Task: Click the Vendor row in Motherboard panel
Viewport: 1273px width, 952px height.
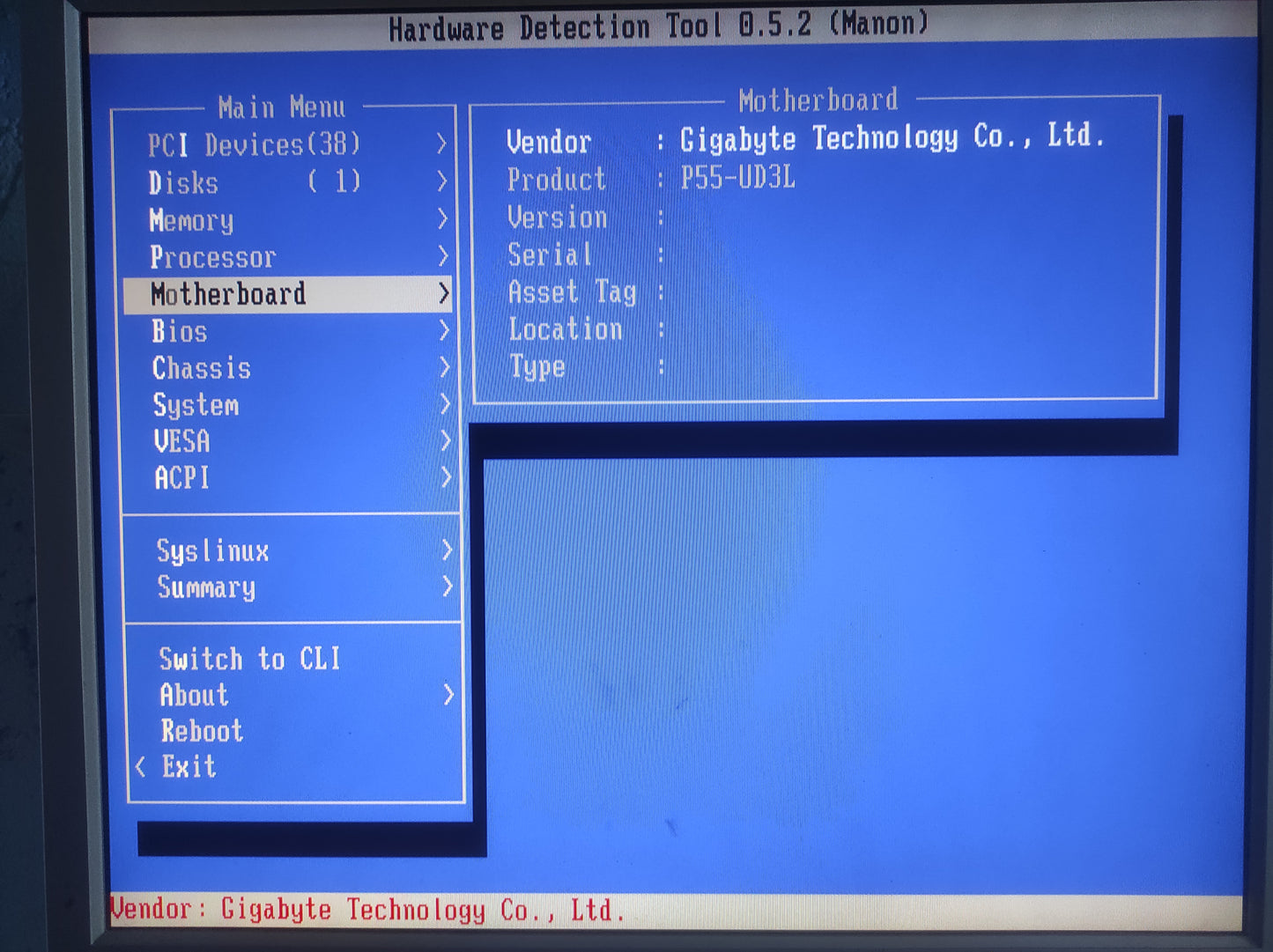Action: click(x=803, y=140)
